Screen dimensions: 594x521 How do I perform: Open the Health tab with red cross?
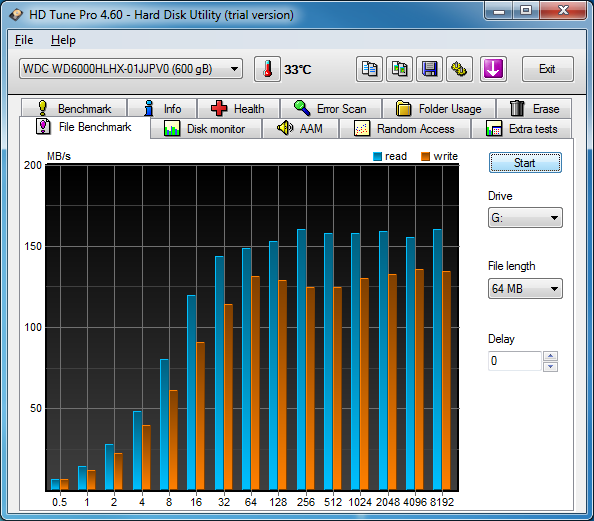[239, 109]
